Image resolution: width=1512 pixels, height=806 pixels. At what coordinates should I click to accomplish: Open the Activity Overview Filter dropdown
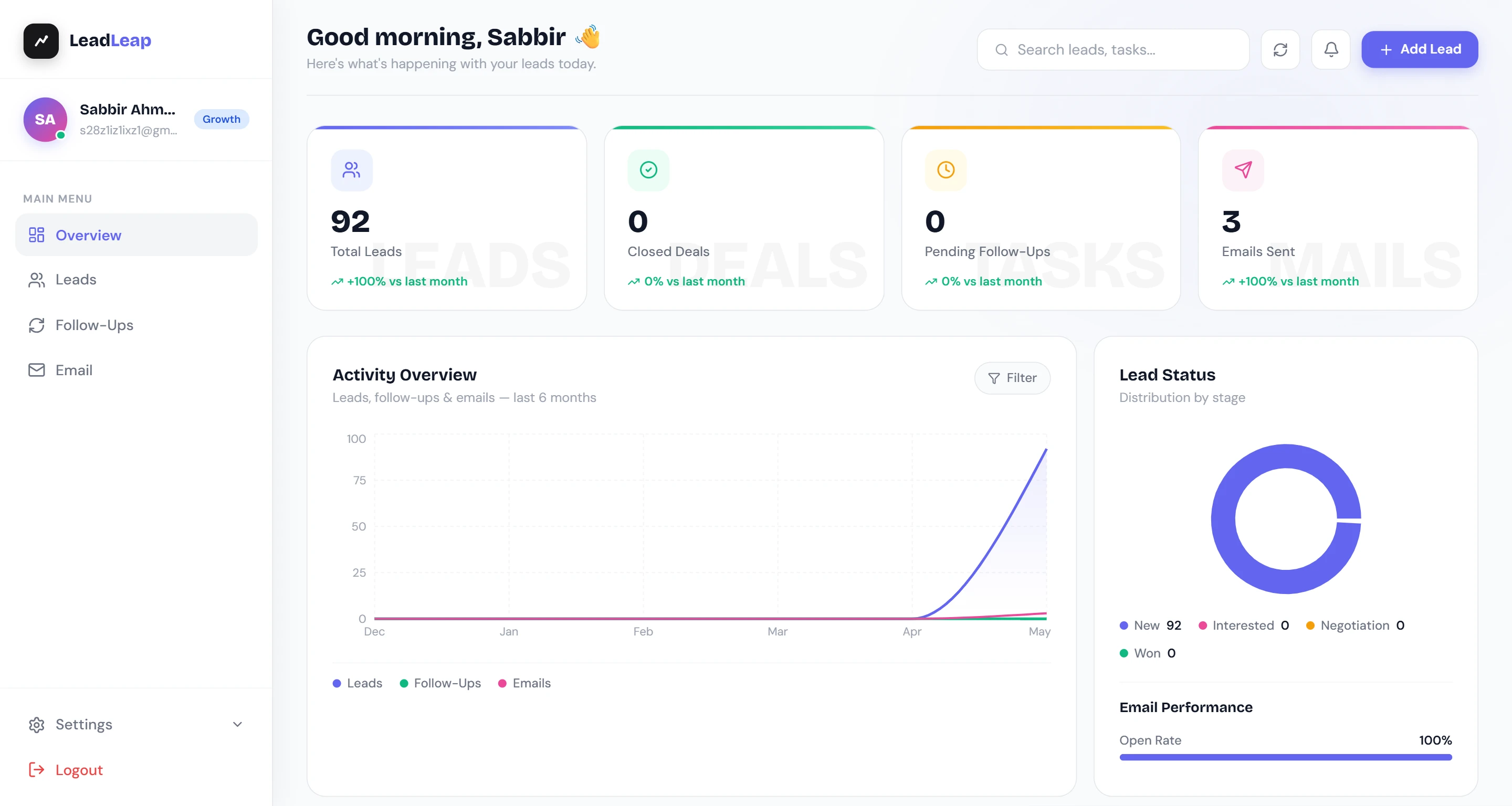click(1012, 378)
